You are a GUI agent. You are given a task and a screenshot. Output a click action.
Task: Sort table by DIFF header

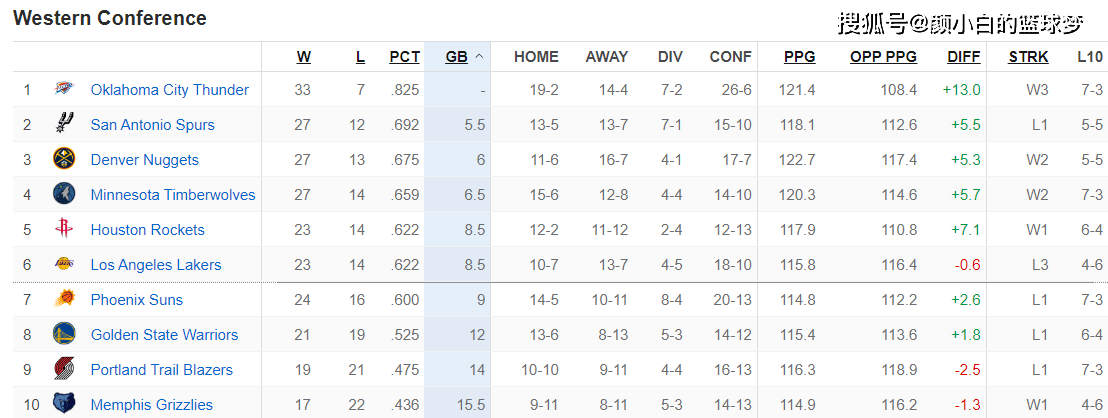pyautogui.click(x=963, y=57)
